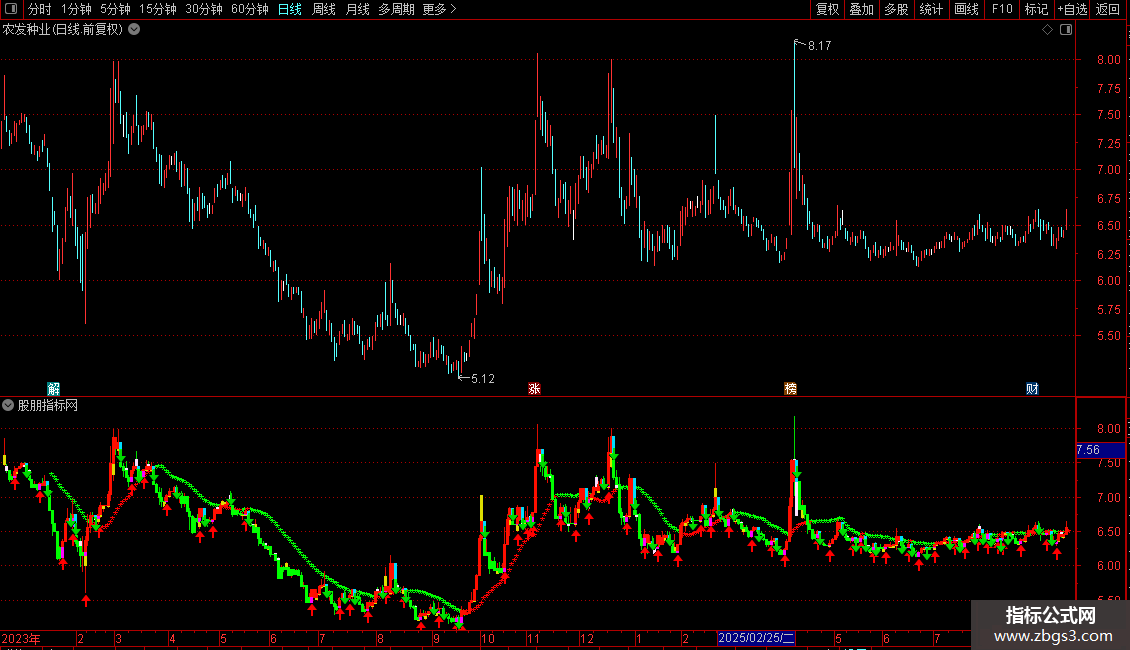Switch to 15分钟 period
Image resolution: width=1130 pixels, height=650 pixels.
tap(158, 9)
